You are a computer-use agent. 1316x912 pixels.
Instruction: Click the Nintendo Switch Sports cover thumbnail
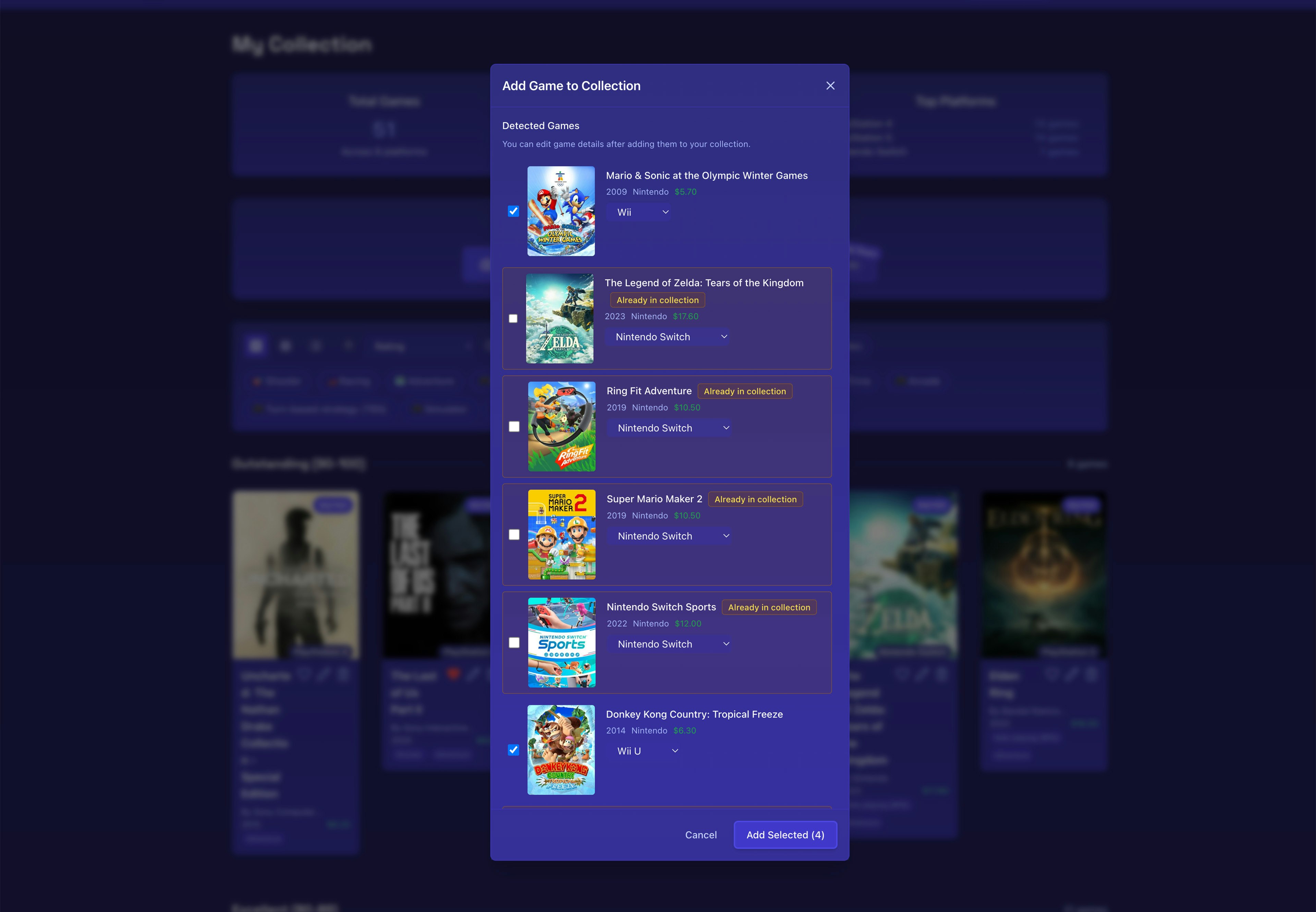(x=561, y=643)
